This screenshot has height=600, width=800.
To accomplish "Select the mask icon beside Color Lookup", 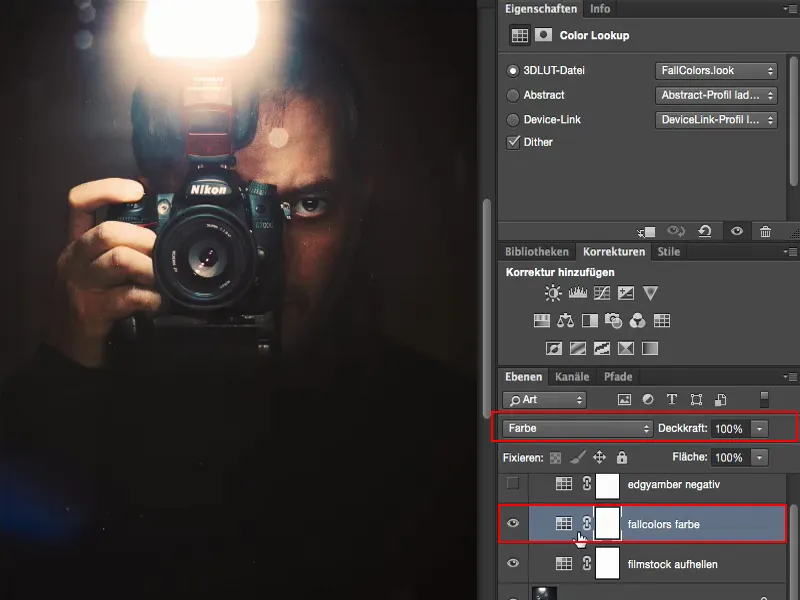I will coord(543,35).
